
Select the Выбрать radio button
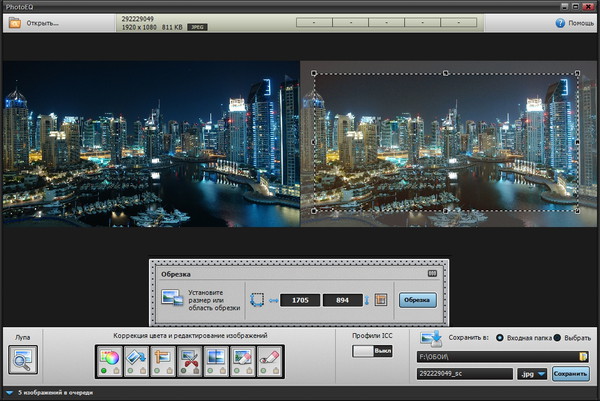[x=557, y=338]
